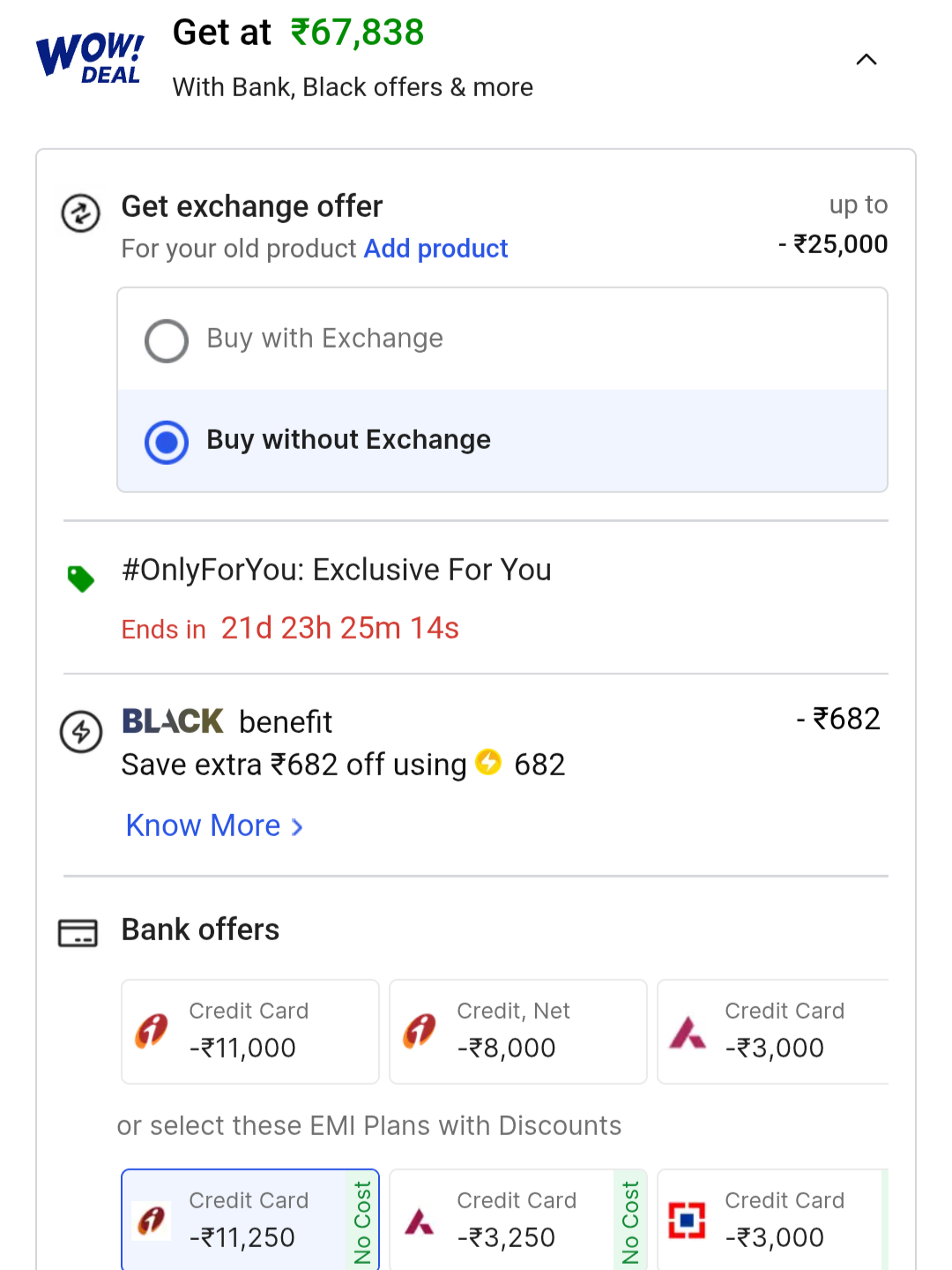Click the green OnlyForYou tag icon

tap(81, 579)
